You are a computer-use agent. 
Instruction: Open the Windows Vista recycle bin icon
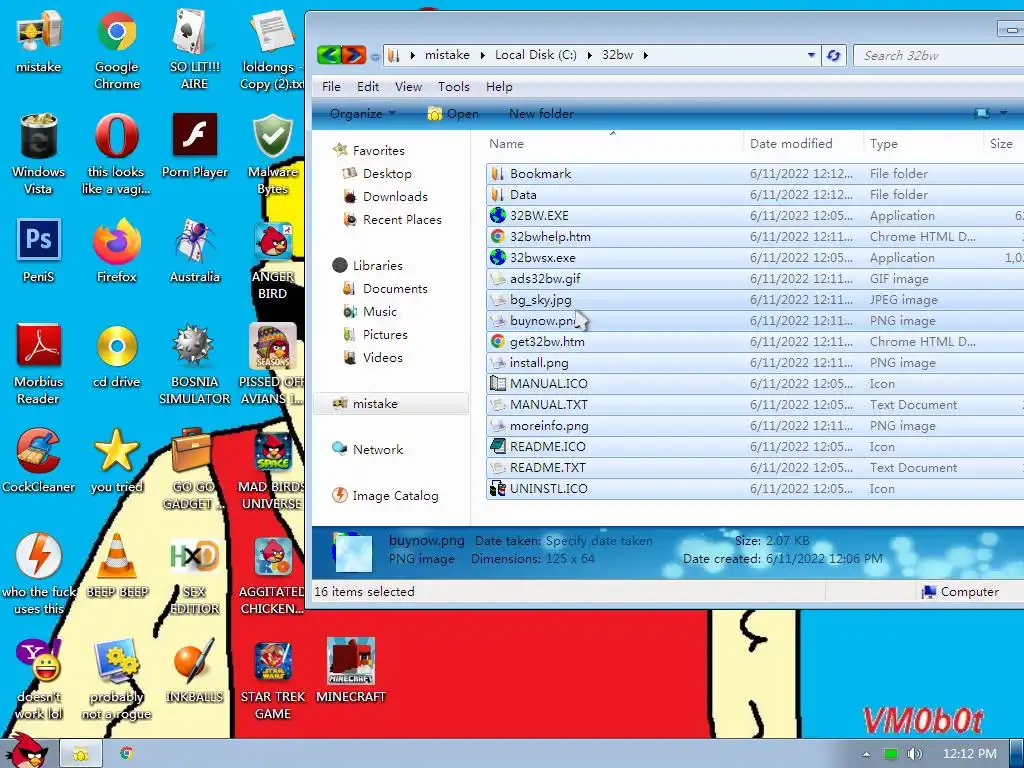click(39, 153)
